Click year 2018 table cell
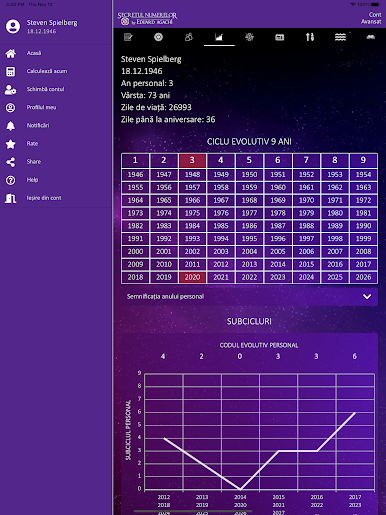The height and width of the screenshot is (515, 386). 135,277
